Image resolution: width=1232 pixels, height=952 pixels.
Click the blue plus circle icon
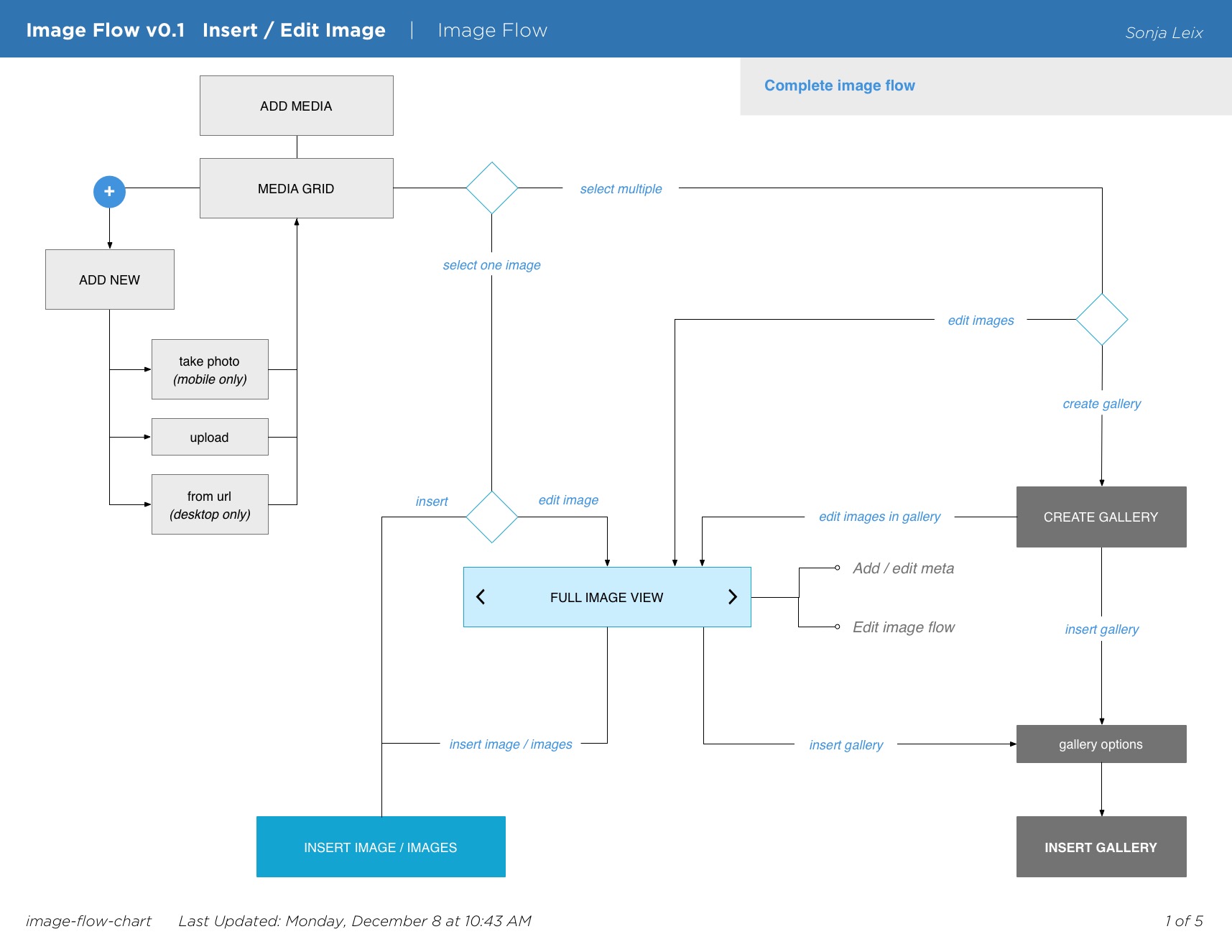(x=109, y=192)
